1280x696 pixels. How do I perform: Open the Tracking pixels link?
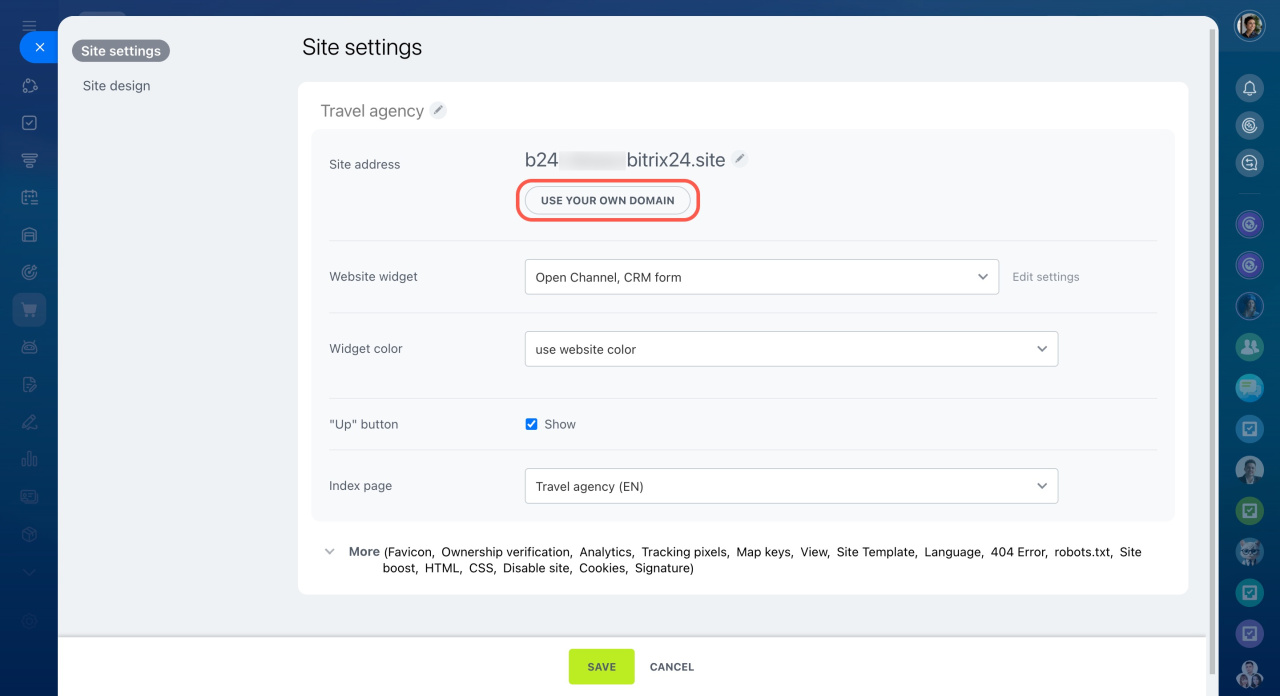tap(684, 552)
